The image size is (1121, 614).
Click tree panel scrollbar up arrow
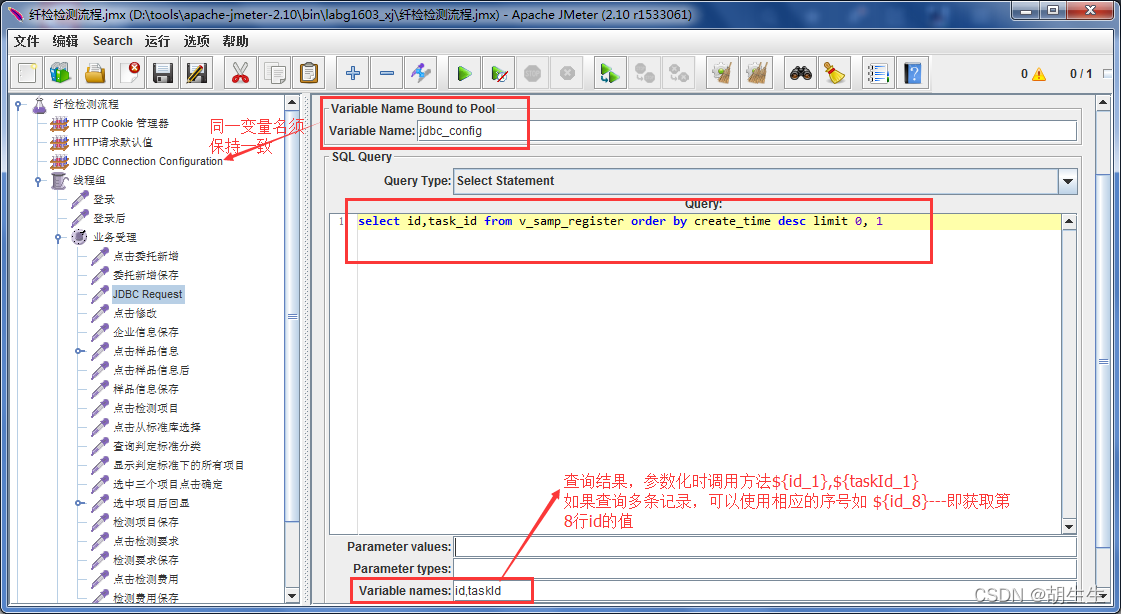[292, 103]
